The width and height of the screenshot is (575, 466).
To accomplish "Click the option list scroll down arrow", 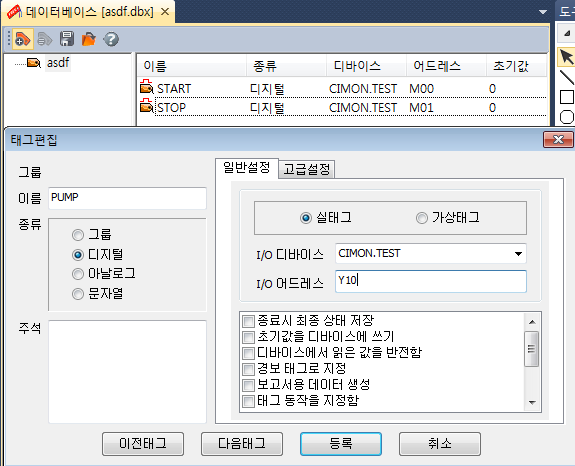I will [532, 403].
